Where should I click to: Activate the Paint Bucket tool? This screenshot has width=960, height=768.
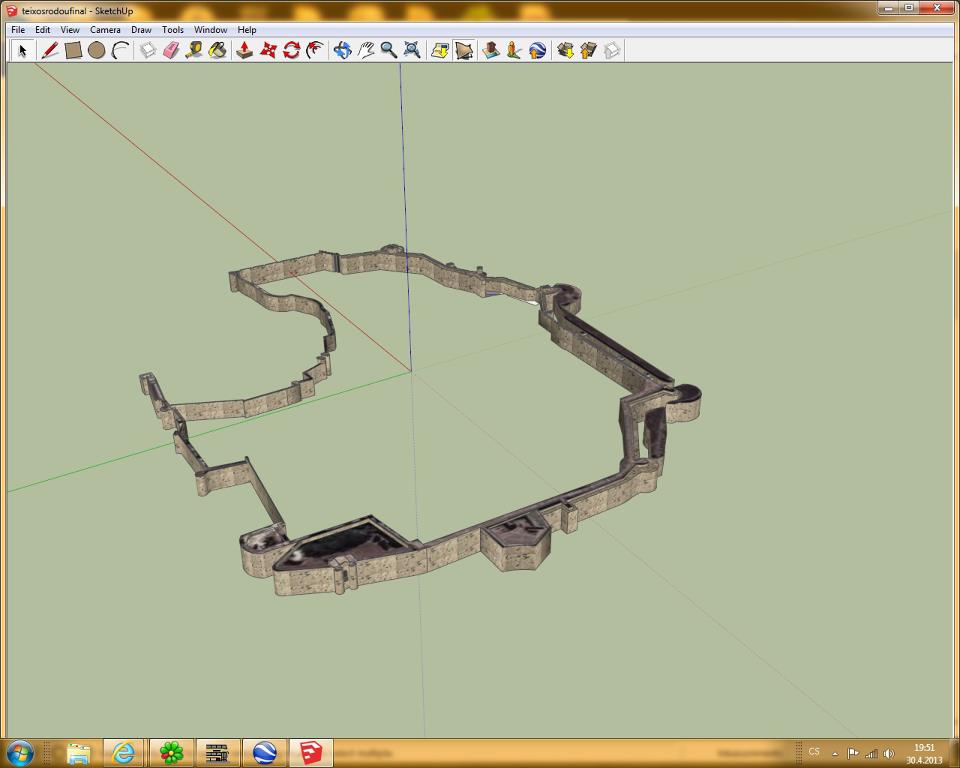[x=217, y=50]
